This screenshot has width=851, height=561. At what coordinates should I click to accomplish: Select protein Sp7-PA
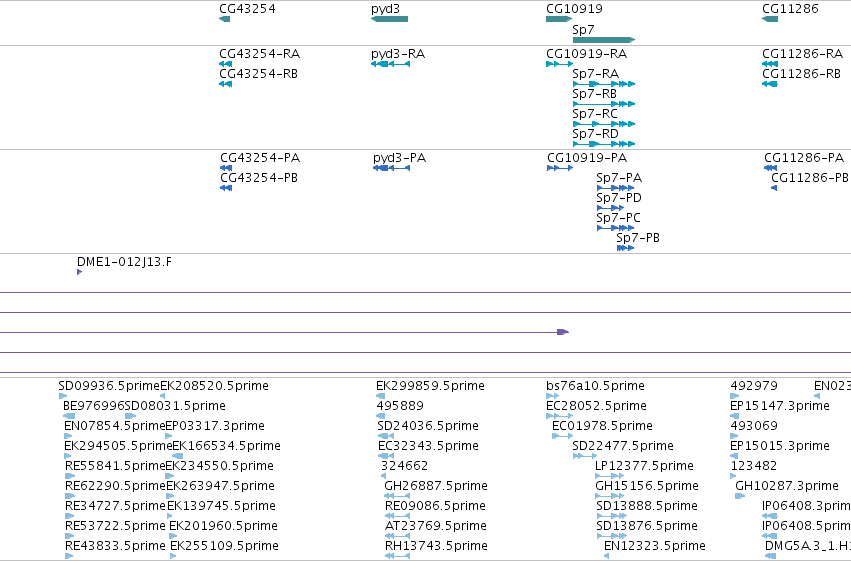tap(615, 188)
